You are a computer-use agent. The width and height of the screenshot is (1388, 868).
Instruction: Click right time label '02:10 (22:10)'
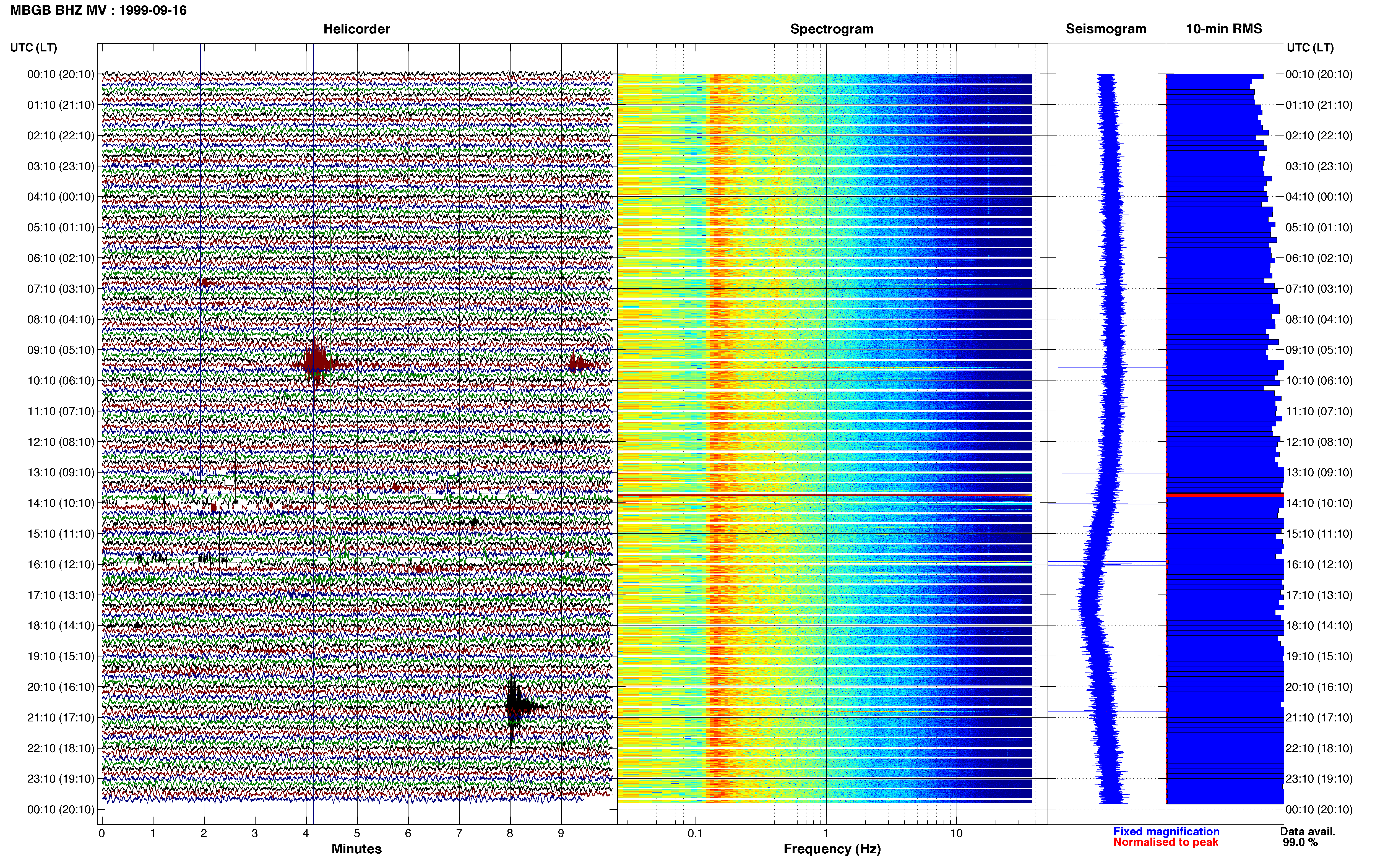tap(1319, 135)
